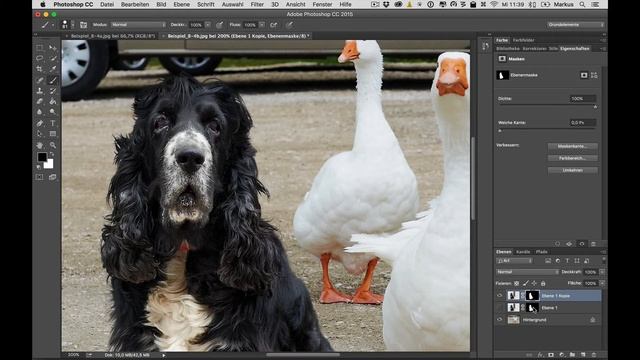Open the Ebene menu
Screen dimensions: 640x360
click(x=181, y=4)
